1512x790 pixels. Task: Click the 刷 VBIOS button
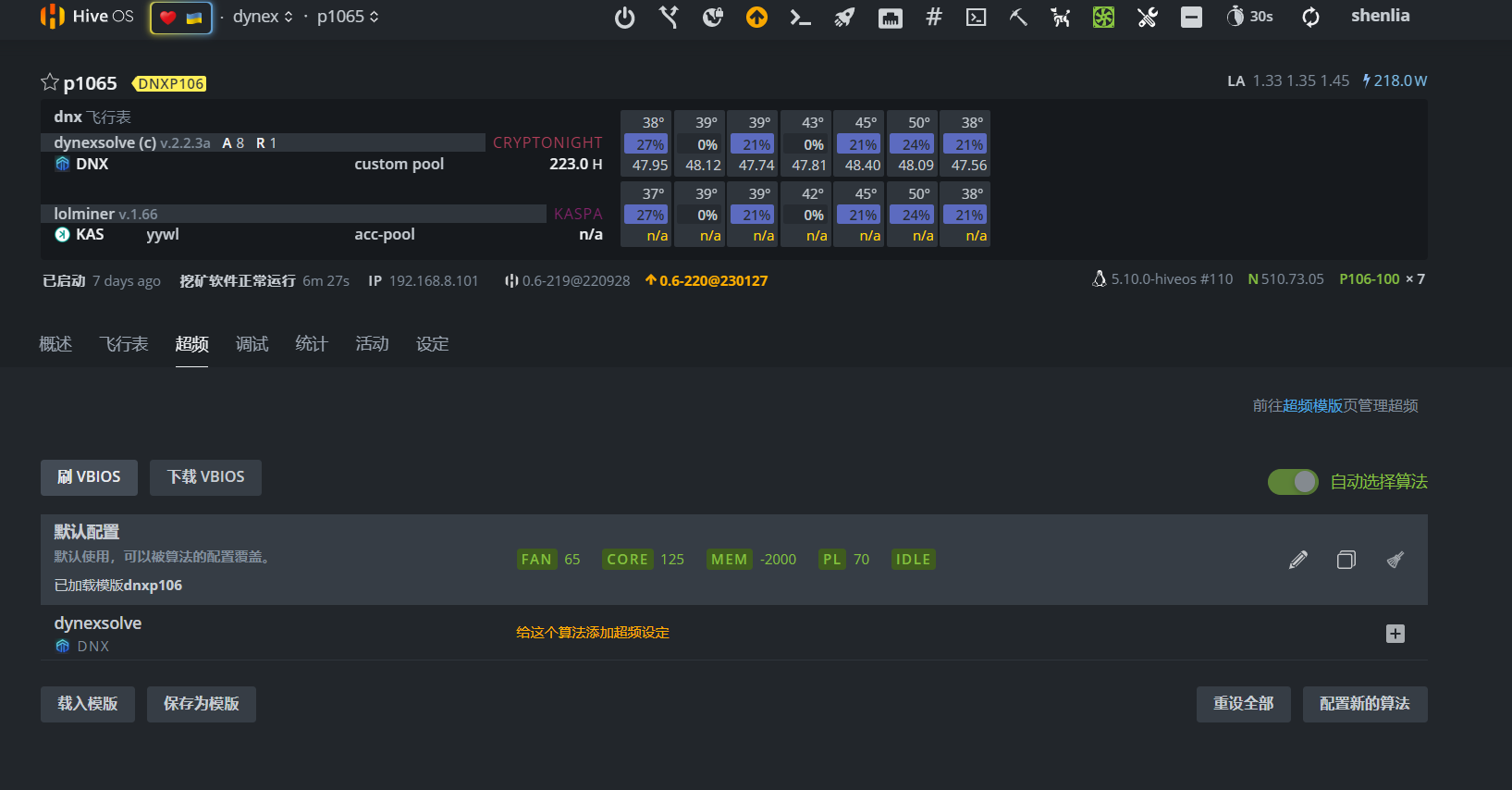click(x=89, y=477)
